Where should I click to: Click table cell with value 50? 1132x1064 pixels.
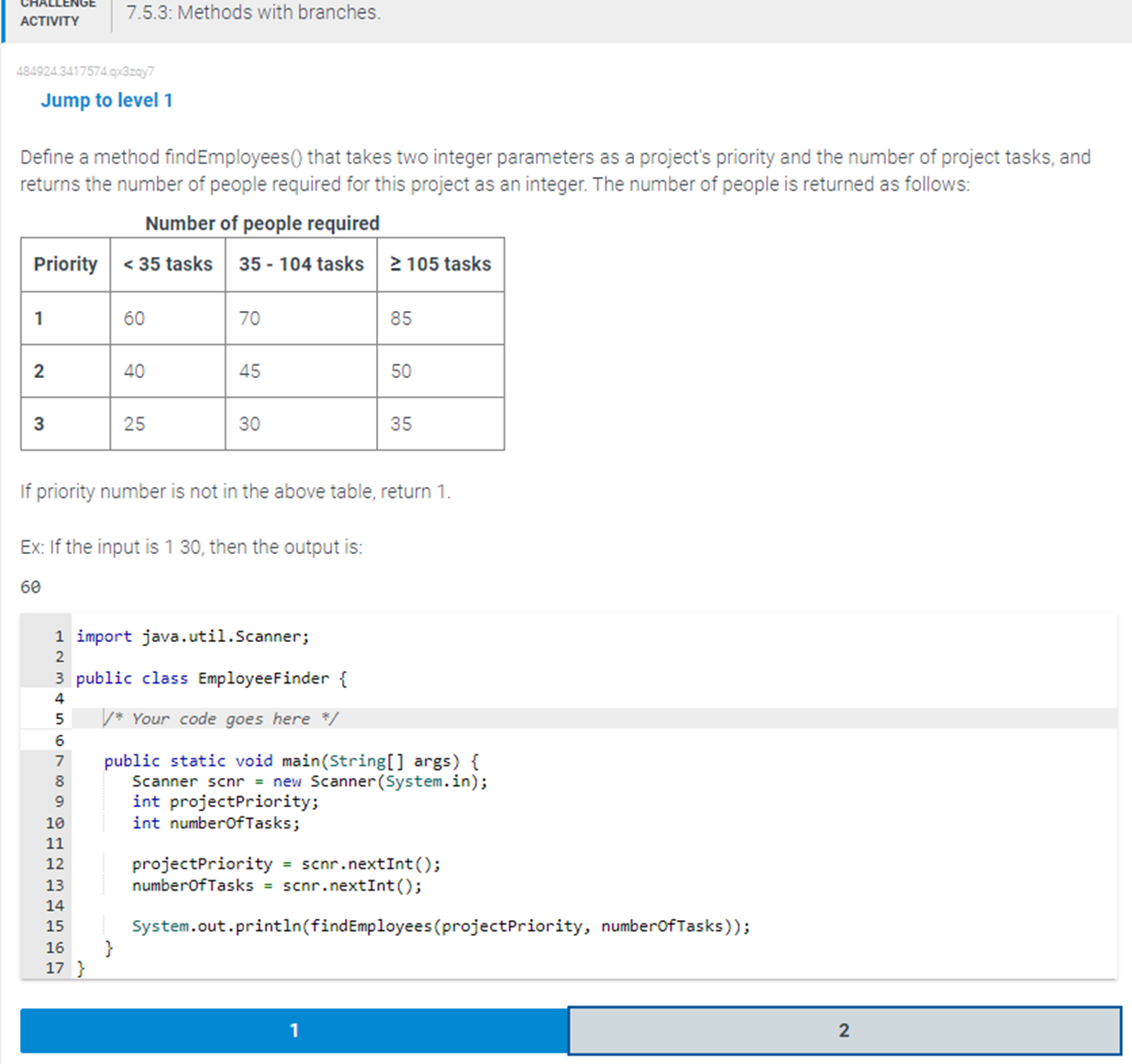[440, 371]
